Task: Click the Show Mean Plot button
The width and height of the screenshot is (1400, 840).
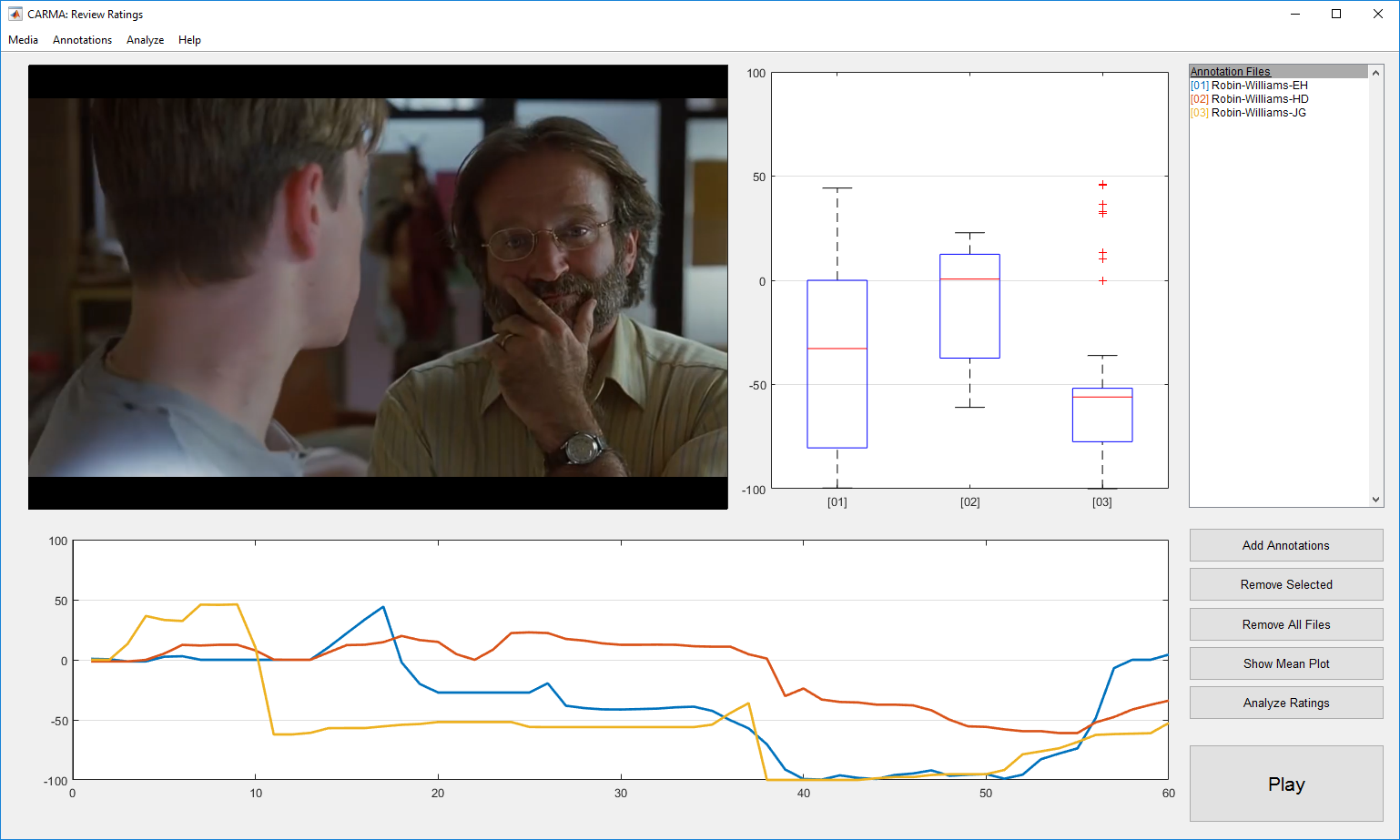Action: [x=1286, y=663]
